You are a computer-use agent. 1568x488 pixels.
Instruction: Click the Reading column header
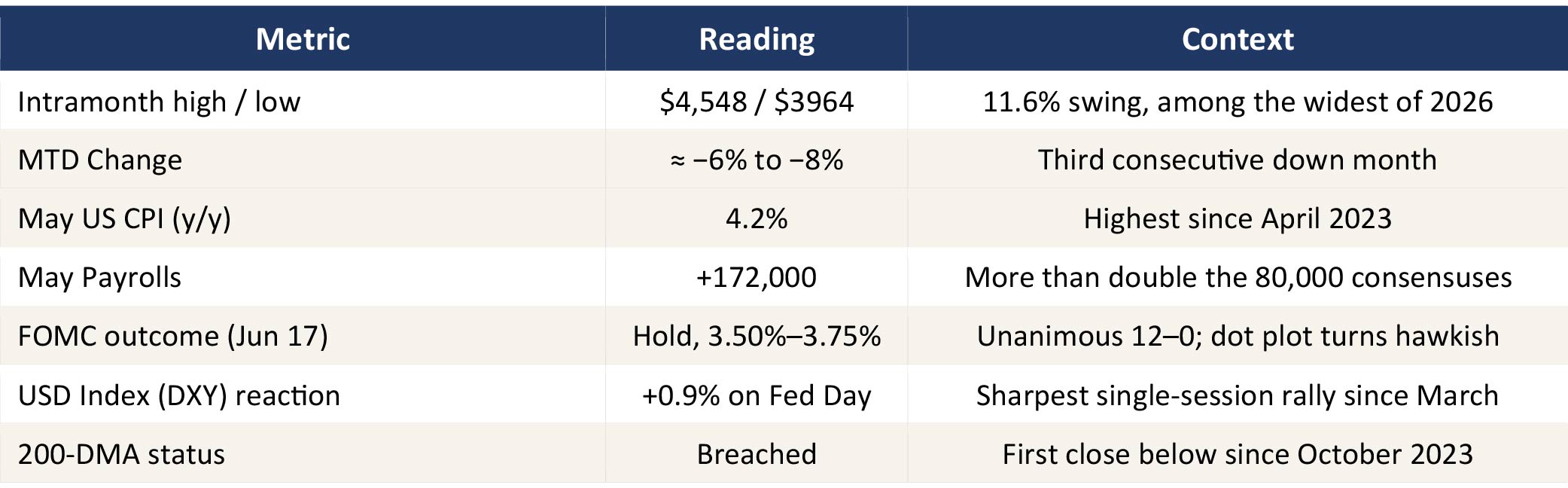click(x=757, y=39)
